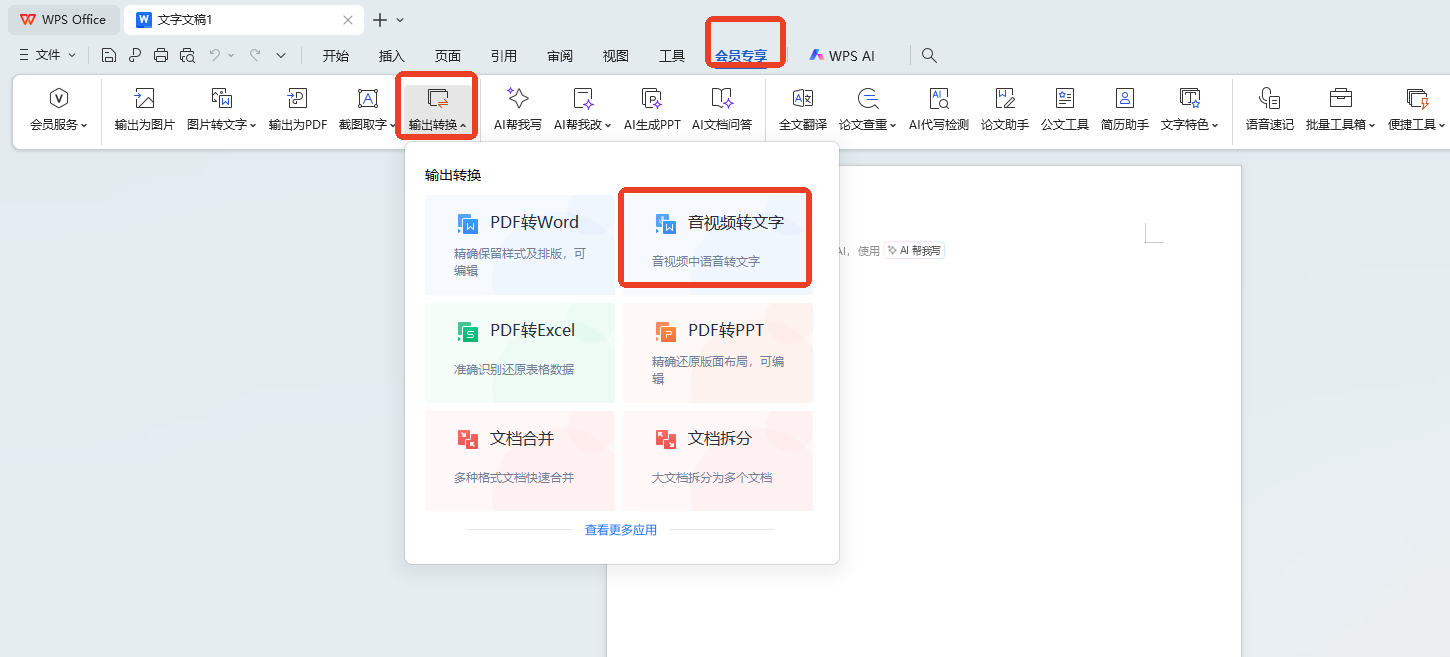This screenshot has height=657, width=1450.
Task: Click print preview icon
Action: point(187,56)
